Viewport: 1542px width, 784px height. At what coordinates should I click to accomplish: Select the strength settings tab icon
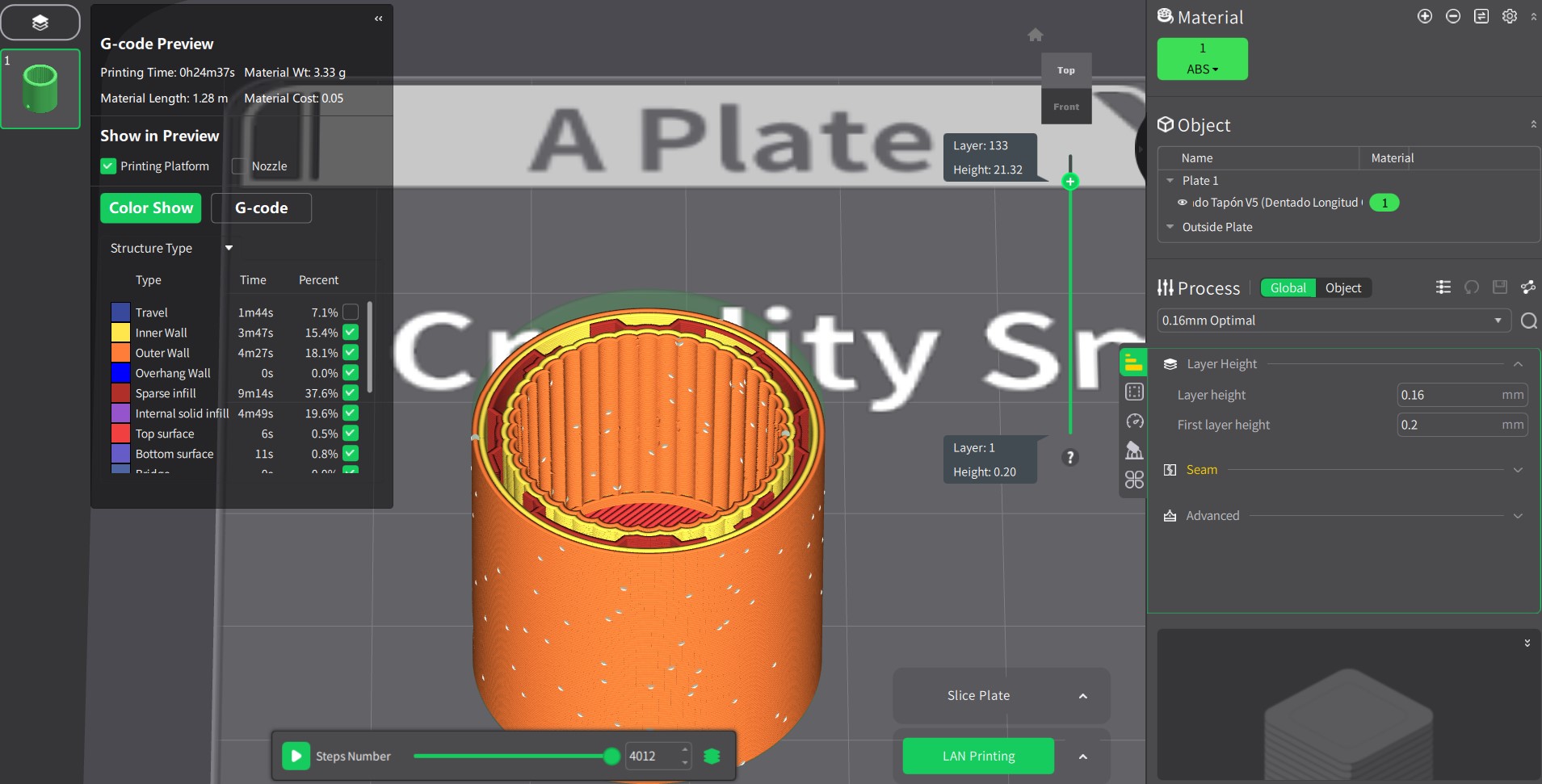click(x=1134, y=392)
